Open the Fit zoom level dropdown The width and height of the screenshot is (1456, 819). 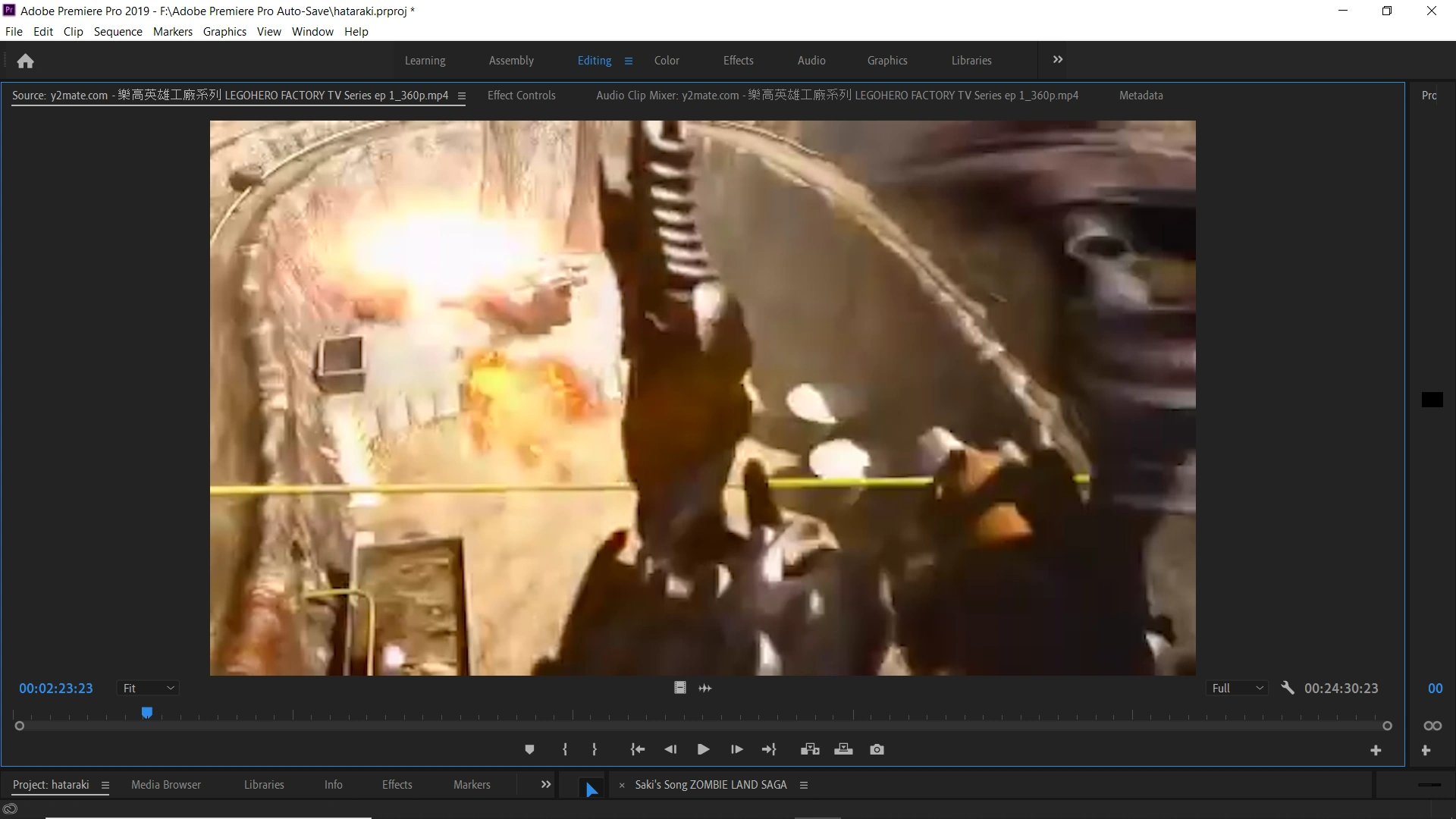(x=149, y=688)
